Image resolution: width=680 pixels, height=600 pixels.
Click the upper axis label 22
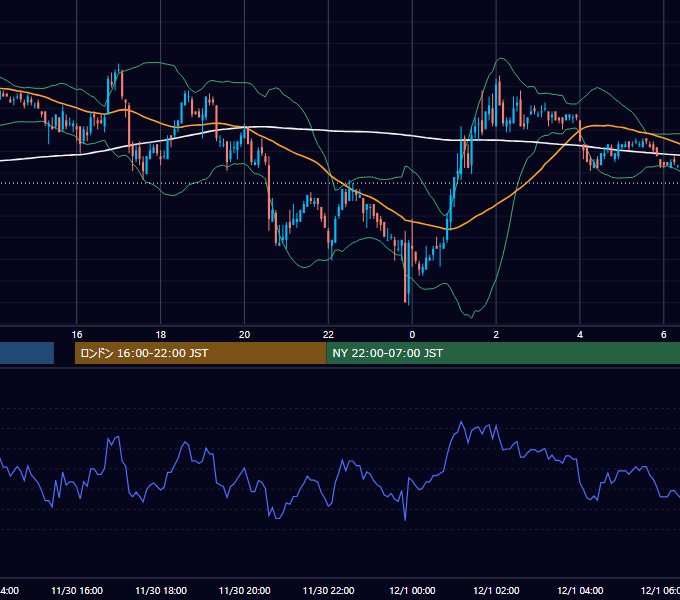click(328, 335)
